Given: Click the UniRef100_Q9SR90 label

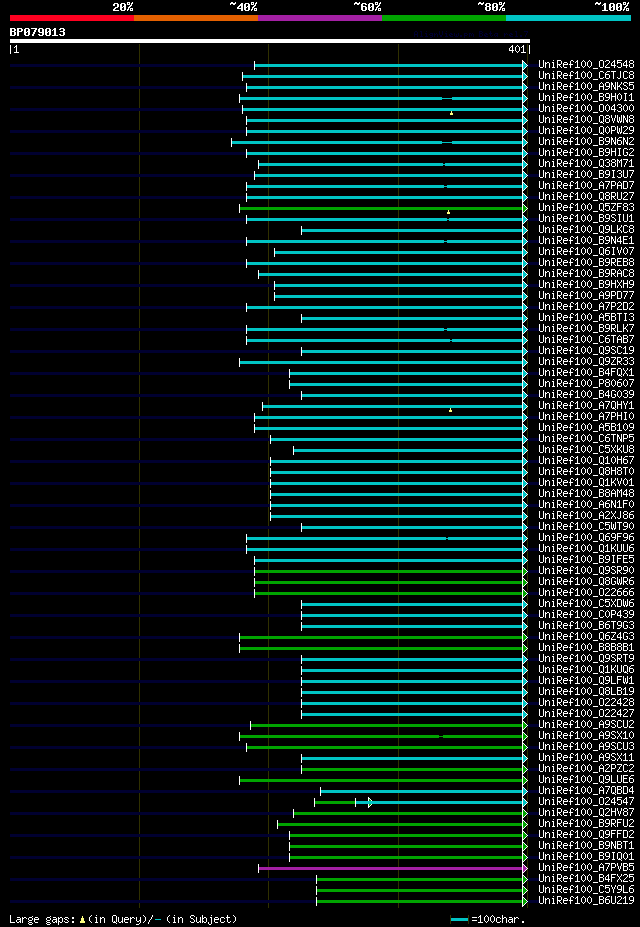Looking at the screenshot, I should [x=586, y=571].
